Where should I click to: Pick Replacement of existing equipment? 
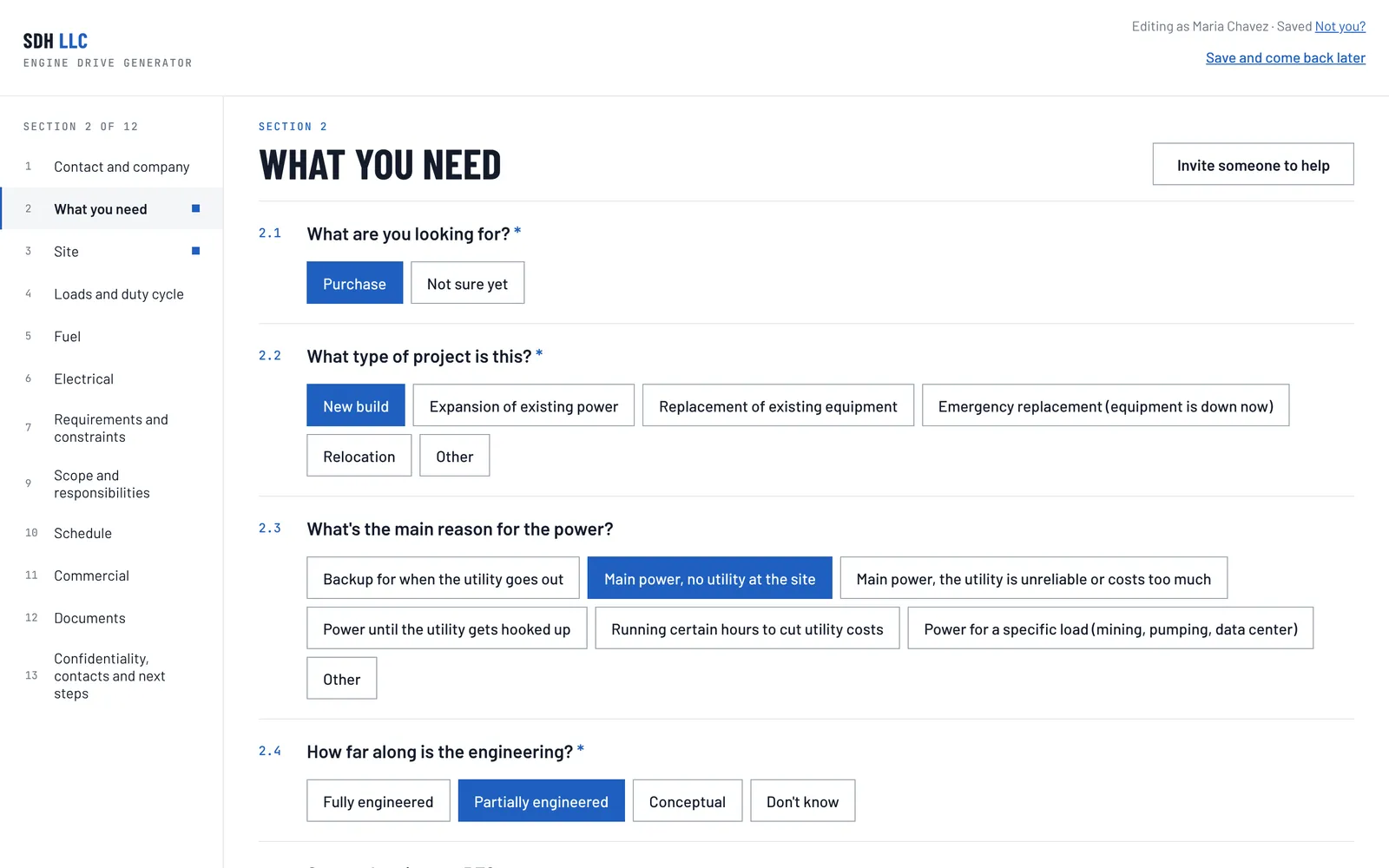point(778,405)
